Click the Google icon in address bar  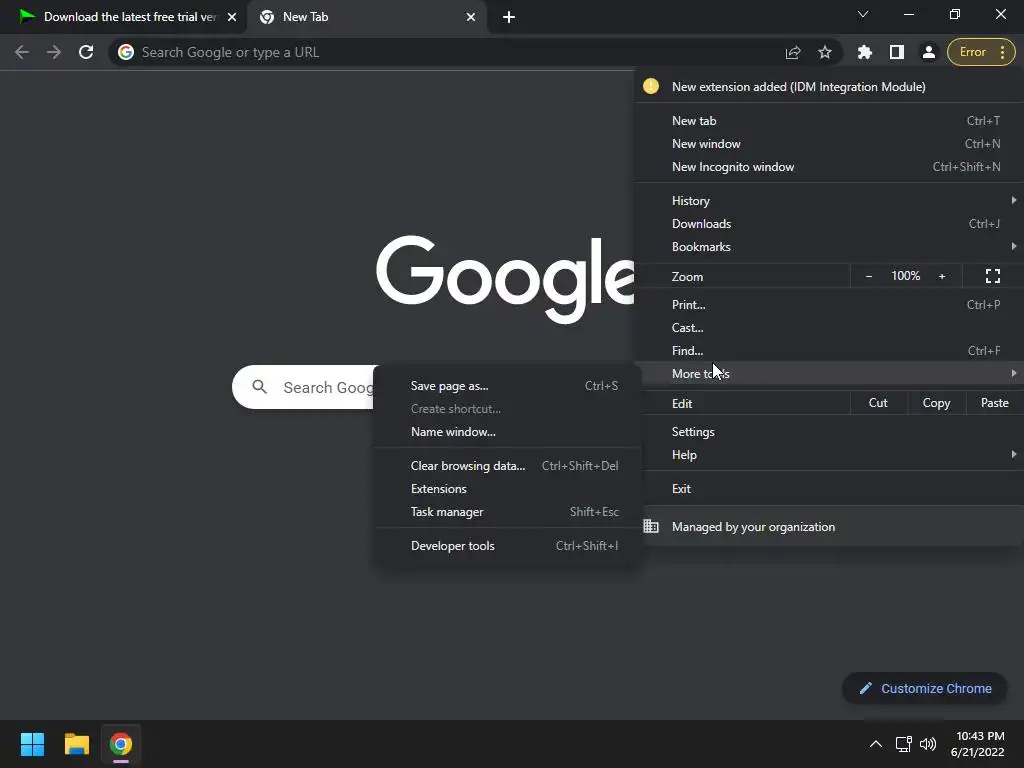125,52
